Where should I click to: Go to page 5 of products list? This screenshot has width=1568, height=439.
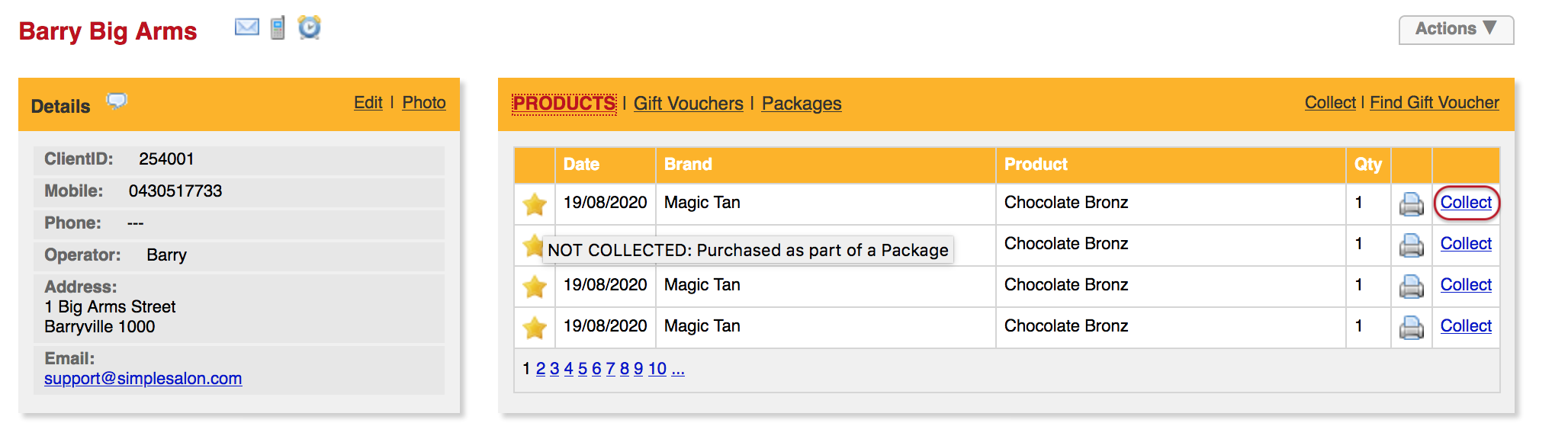[583, 369]
